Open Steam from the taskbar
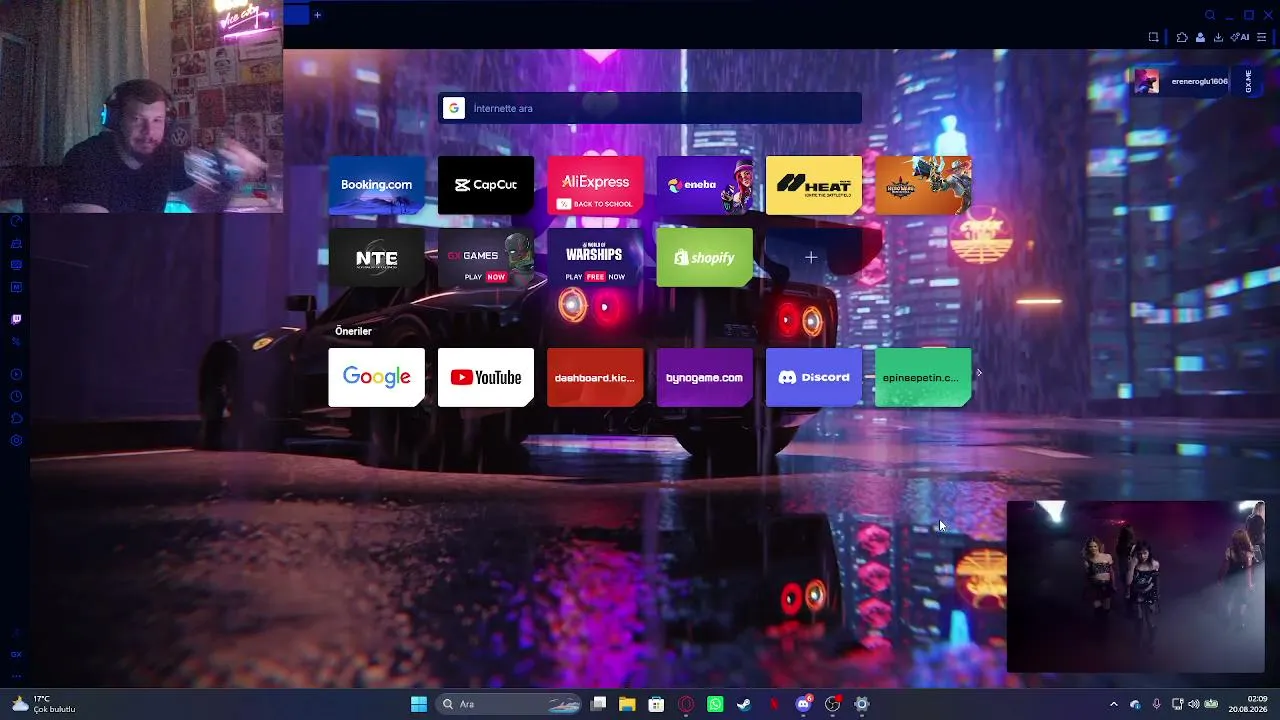The image size is (1280, 720). click(x=744, y=704)
